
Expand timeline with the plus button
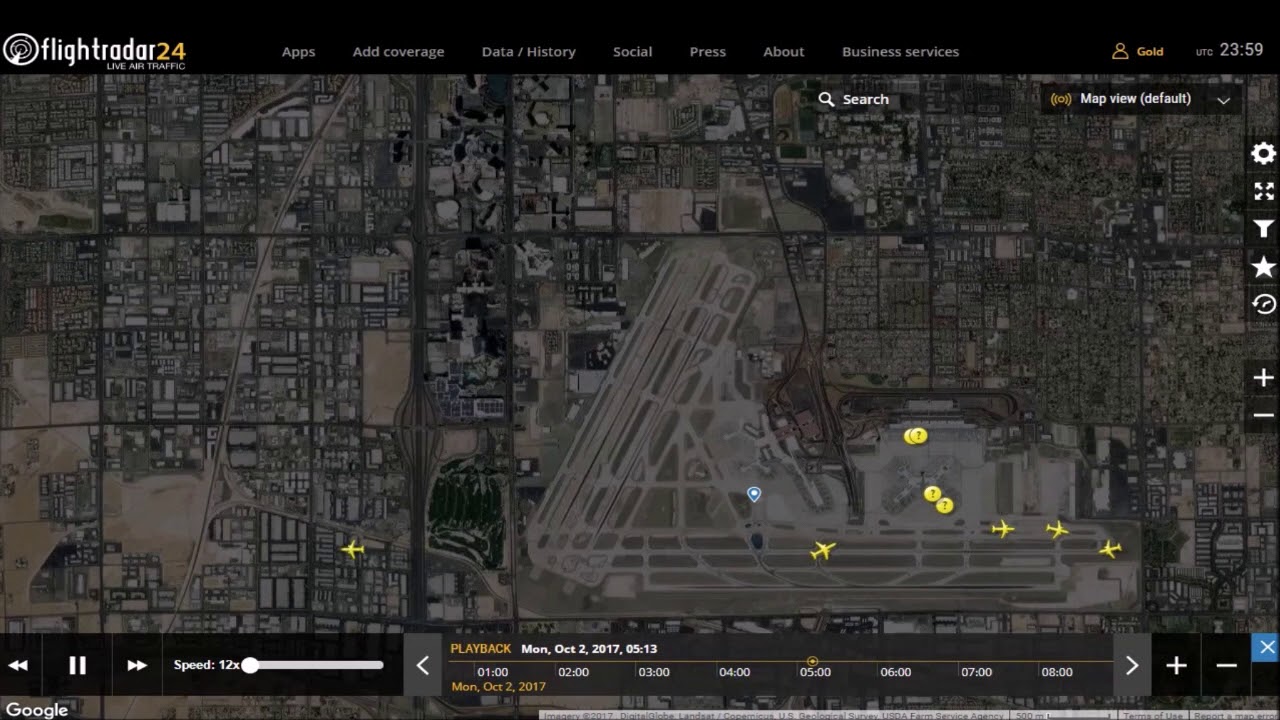pyautogui.click(x=1176, y=665)
